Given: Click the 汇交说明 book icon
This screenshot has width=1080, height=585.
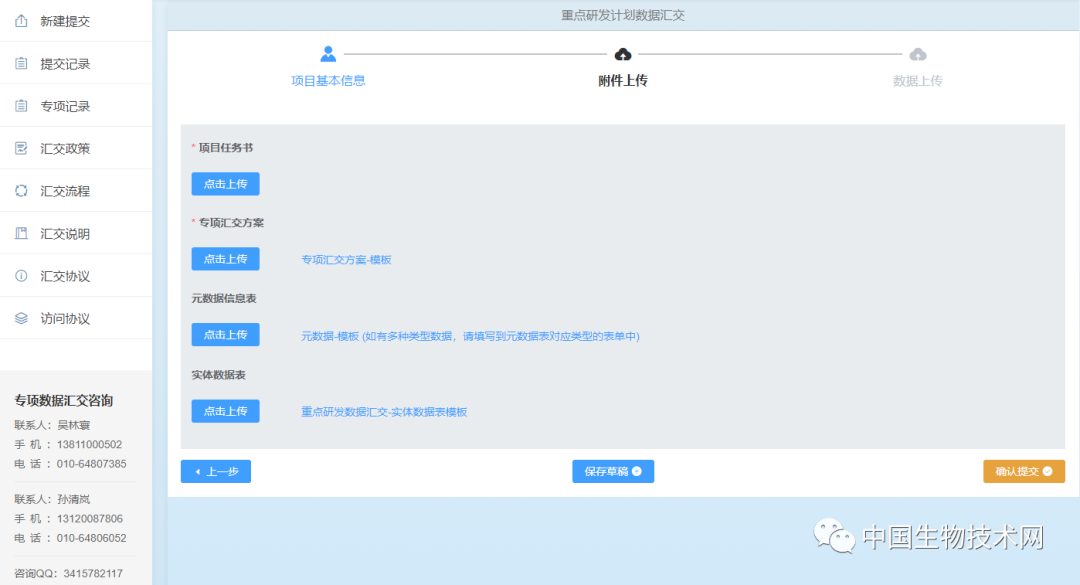Looking at the screenshot, I should tap(21, 234).
